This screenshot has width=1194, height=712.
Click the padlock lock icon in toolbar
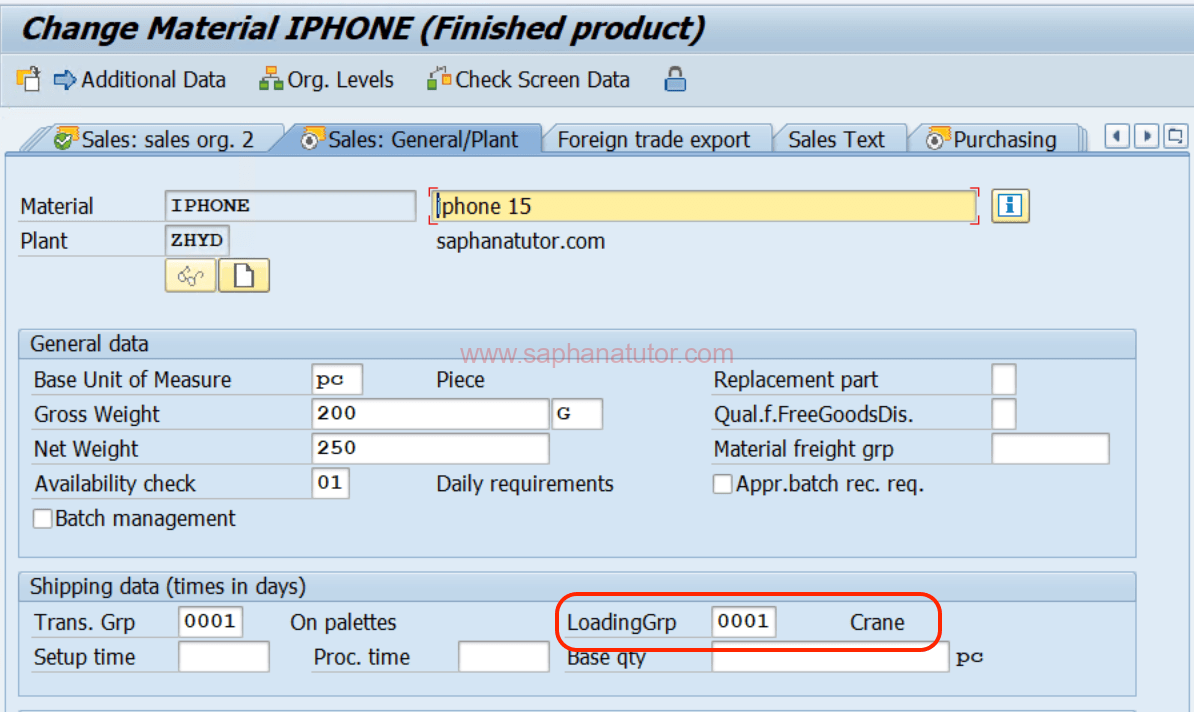[675, 79]
